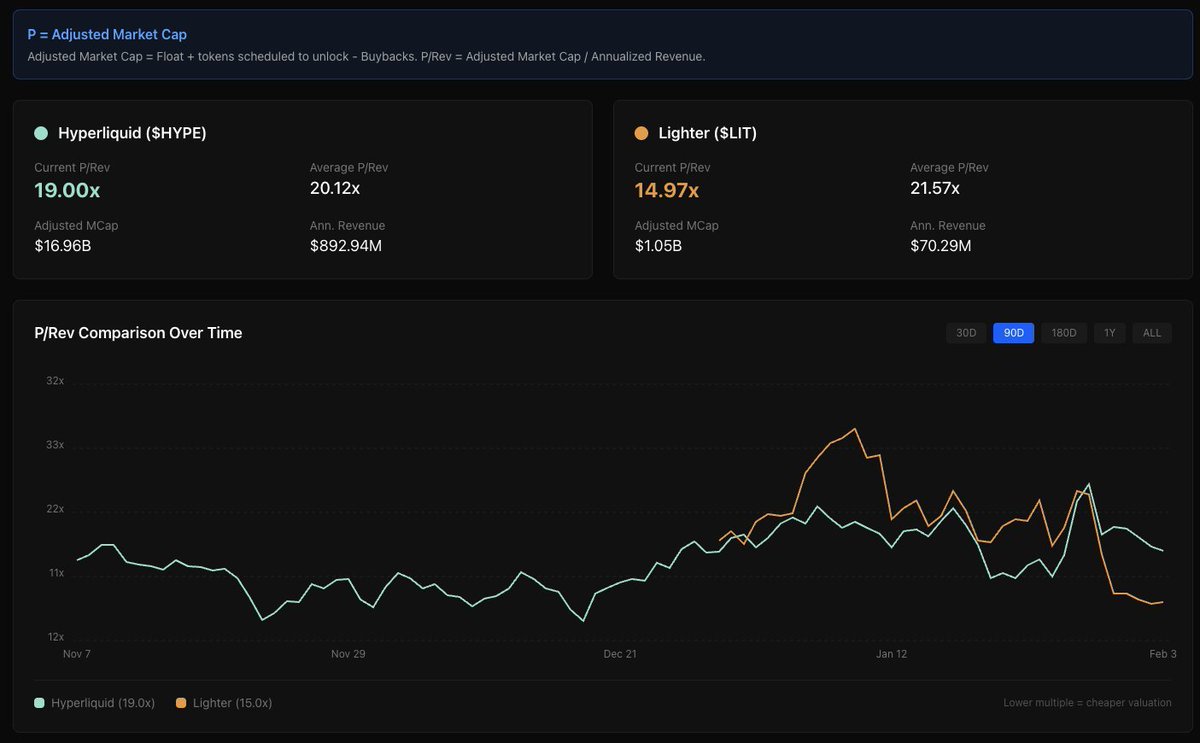Click the Hyperliquid ($HYPE) card title

[x=132, y=133]
